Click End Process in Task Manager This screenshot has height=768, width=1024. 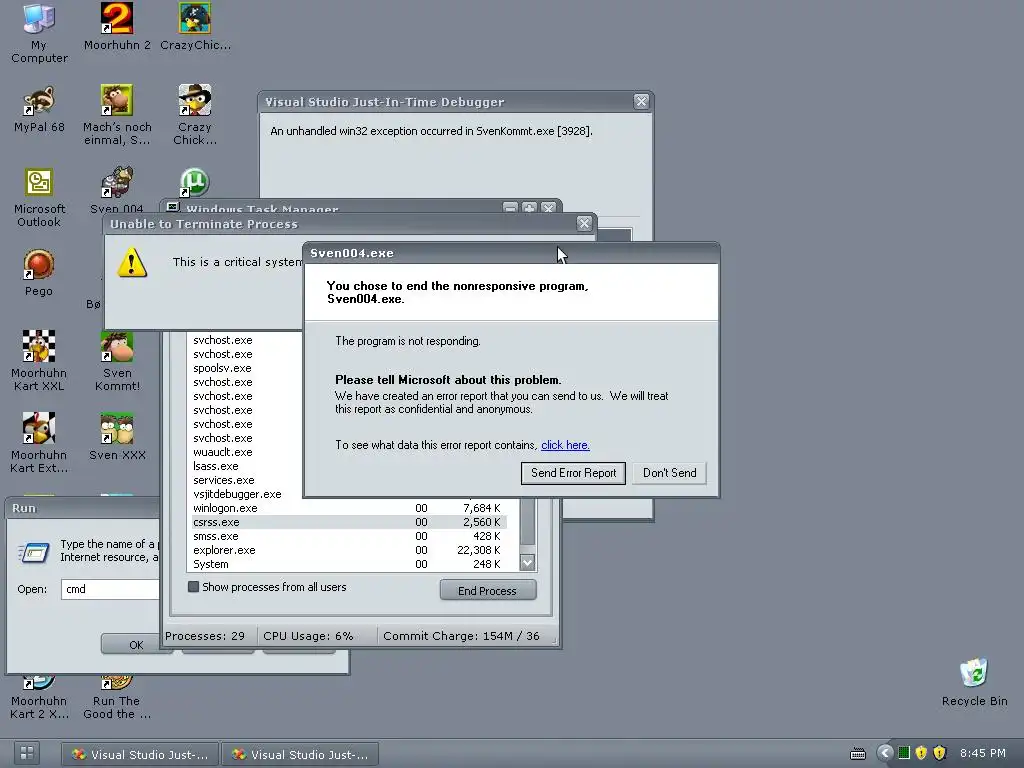pos(487,590)
